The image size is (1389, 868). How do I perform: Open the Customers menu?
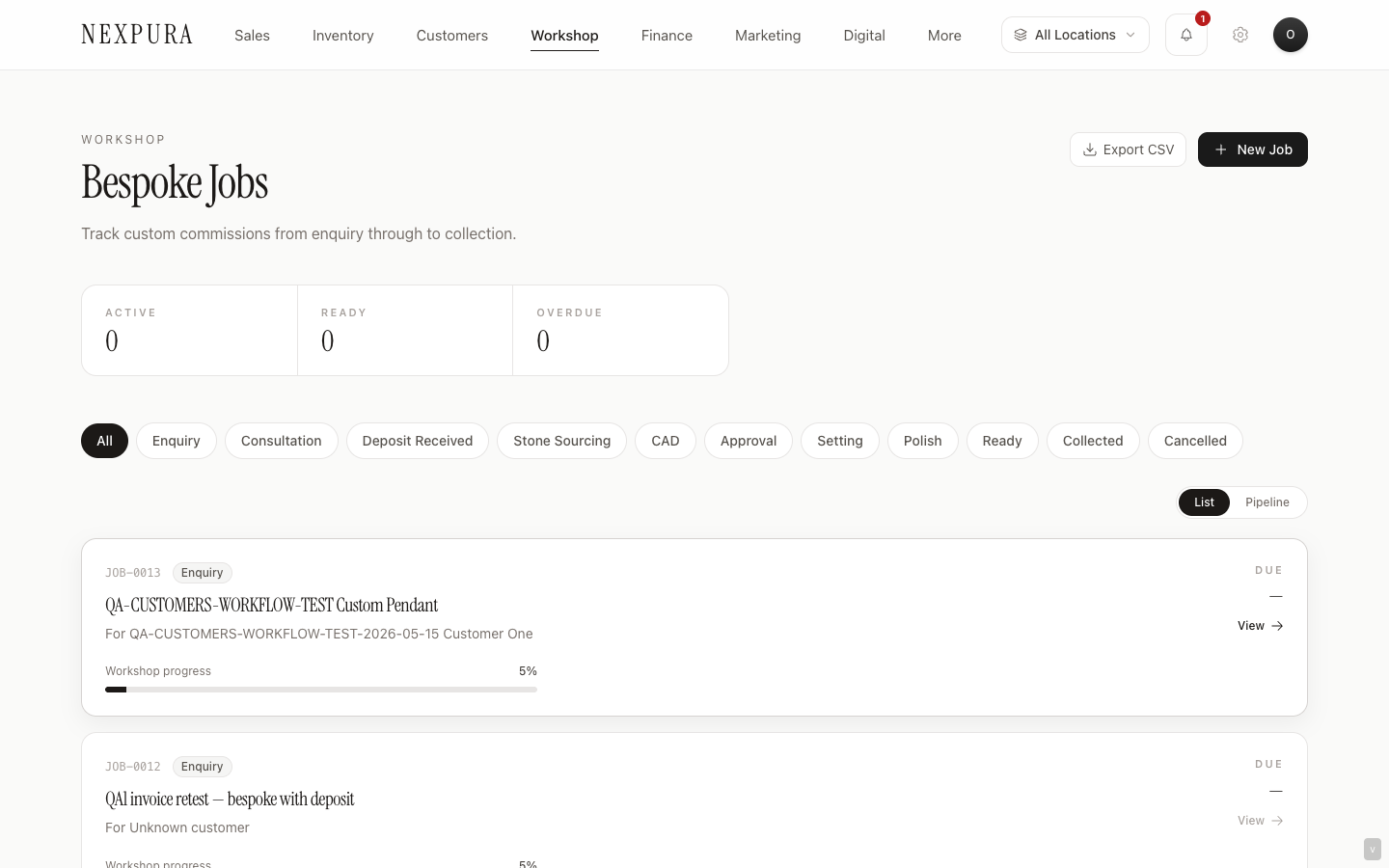tap(452, 36)
